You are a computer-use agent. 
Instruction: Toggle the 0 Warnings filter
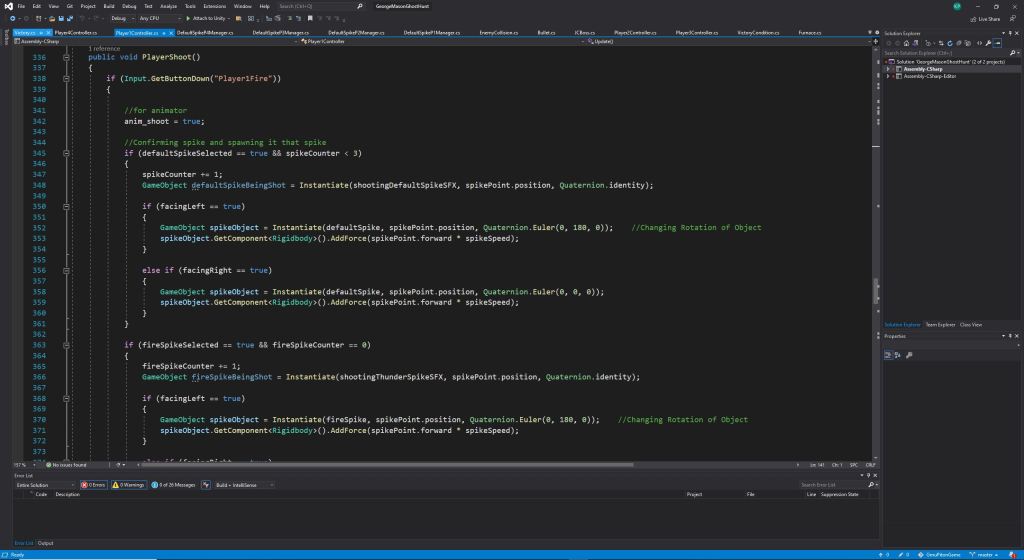[131, 484]
